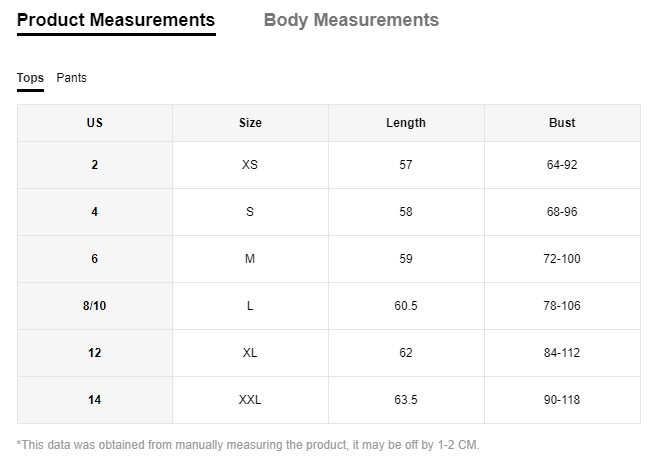652x463 pixels.
Task: Click the manual measuring disclaimer note
Action: click(x=248, y=445)
